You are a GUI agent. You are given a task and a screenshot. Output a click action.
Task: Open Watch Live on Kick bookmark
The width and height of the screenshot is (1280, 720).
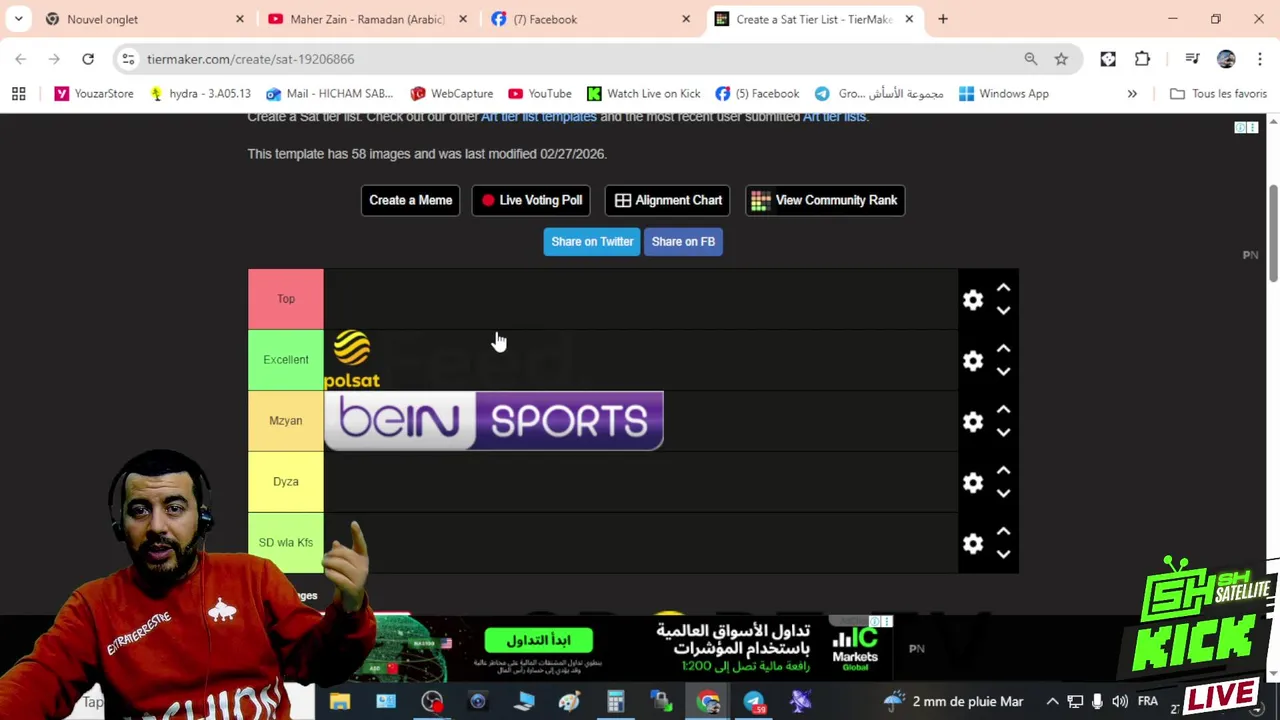pyautogui.click(x=644, y=93)
